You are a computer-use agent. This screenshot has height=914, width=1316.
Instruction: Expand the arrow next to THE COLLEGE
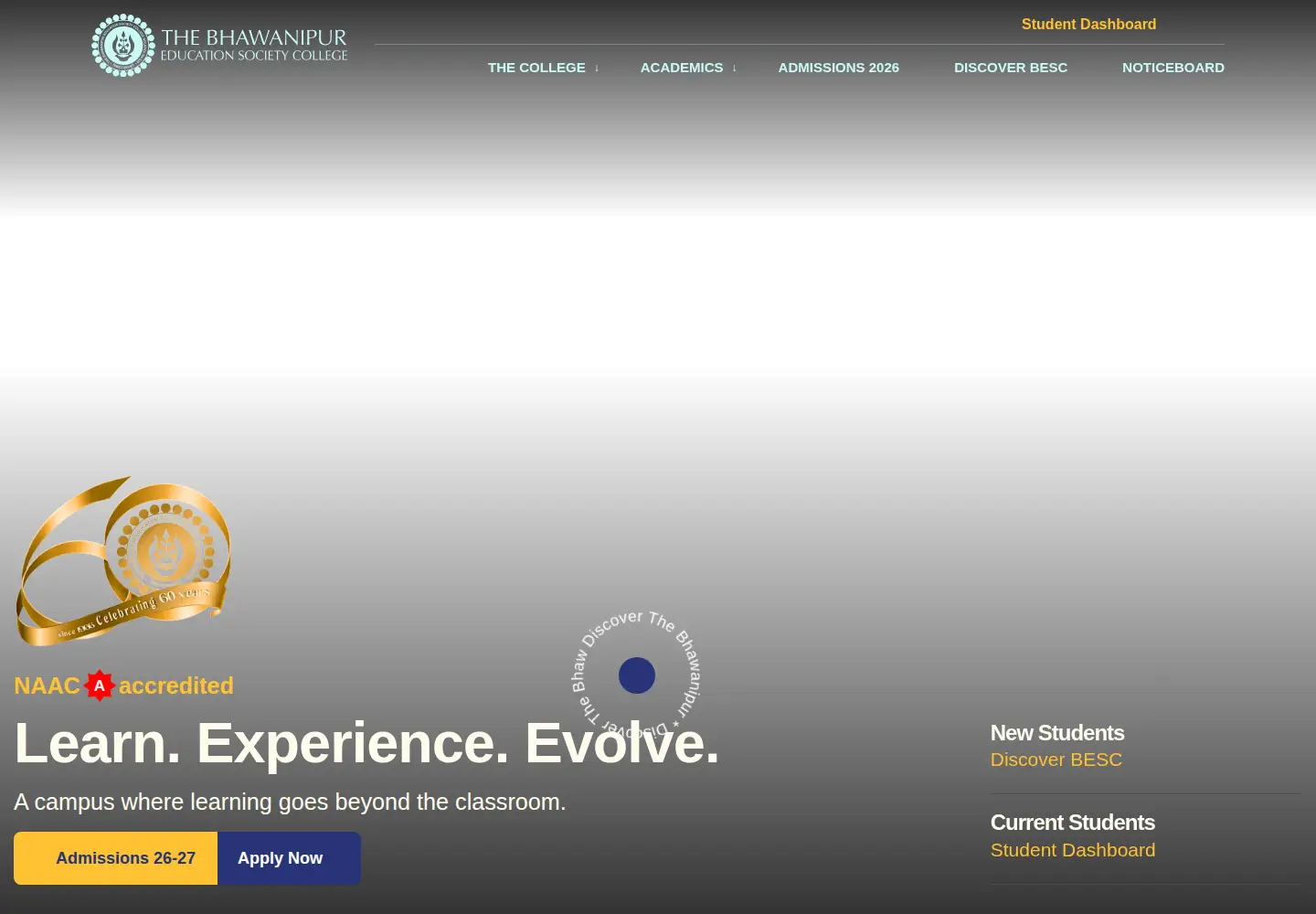[597, 68]
